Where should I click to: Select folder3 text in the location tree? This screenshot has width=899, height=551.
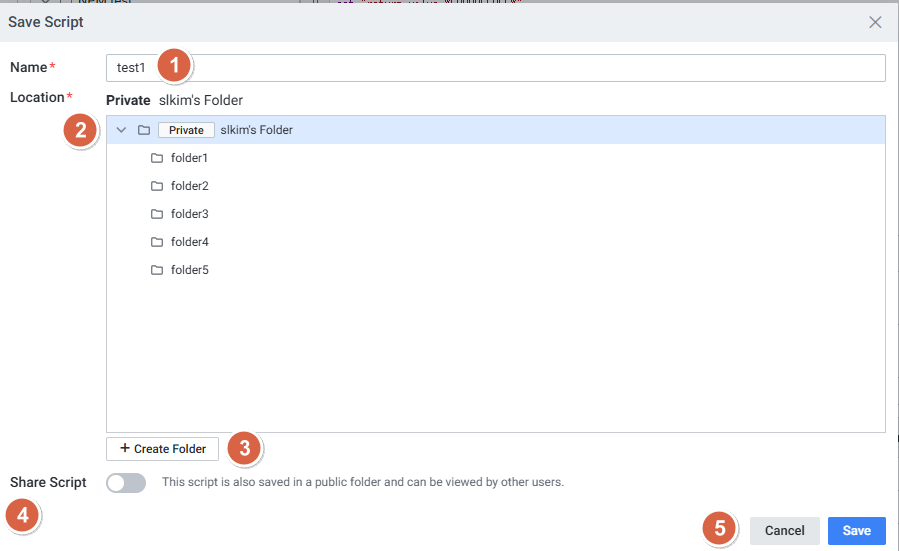(189, 214)
